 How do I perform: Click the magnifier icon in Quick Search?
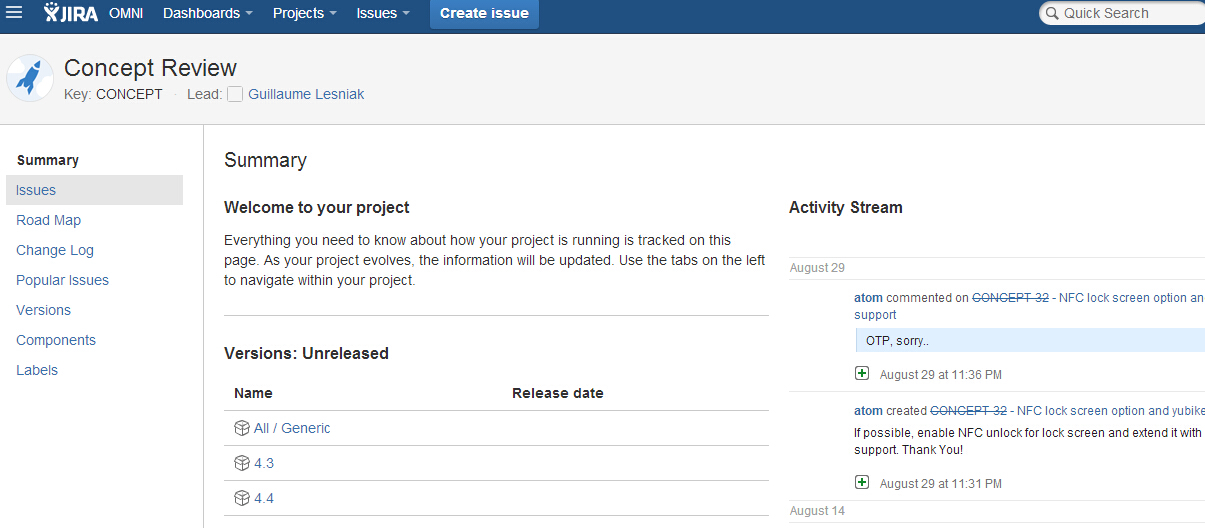point(1052,13)
